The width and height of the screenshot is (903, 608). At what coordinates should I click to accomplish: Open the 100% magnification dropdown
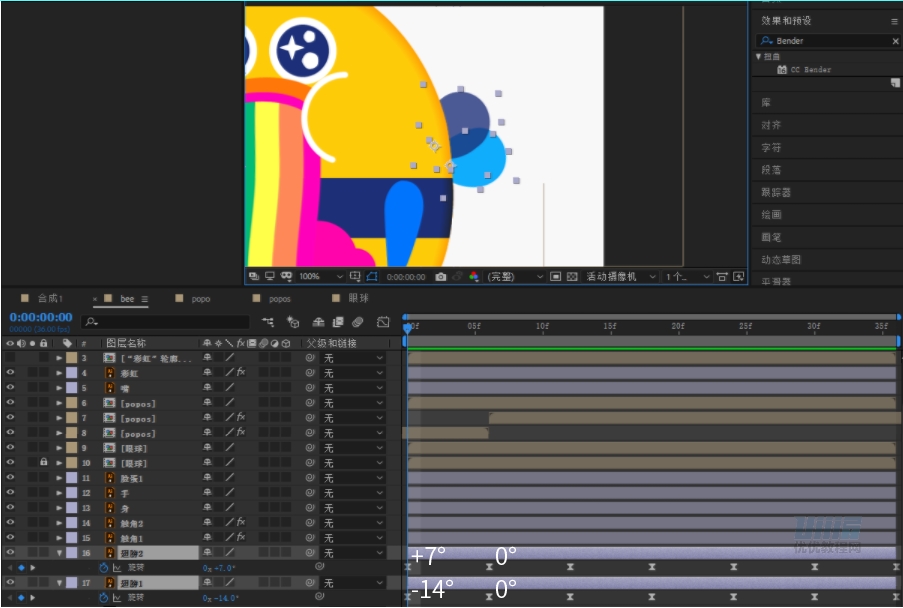point(320,277)
